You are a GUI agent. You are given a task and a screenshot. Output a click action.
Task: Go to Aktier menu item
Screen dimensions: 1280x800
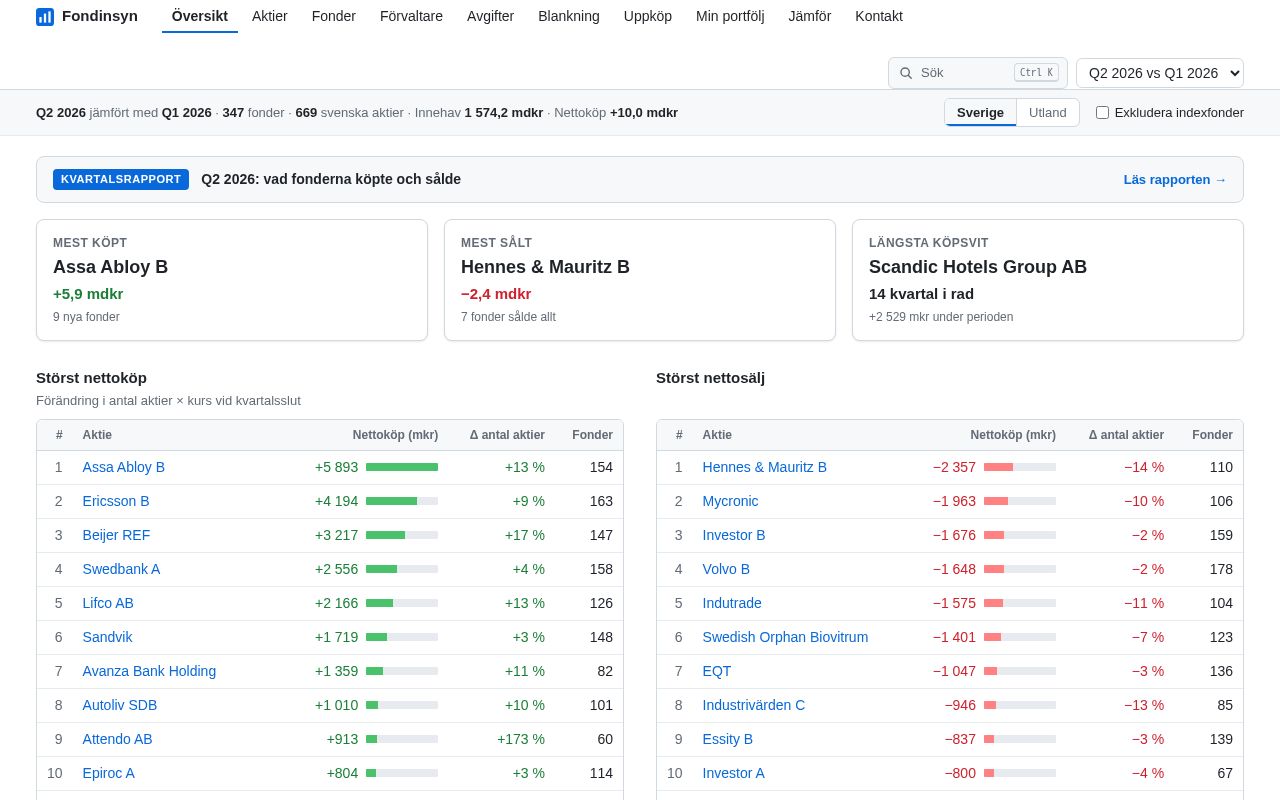pos(270,16)
